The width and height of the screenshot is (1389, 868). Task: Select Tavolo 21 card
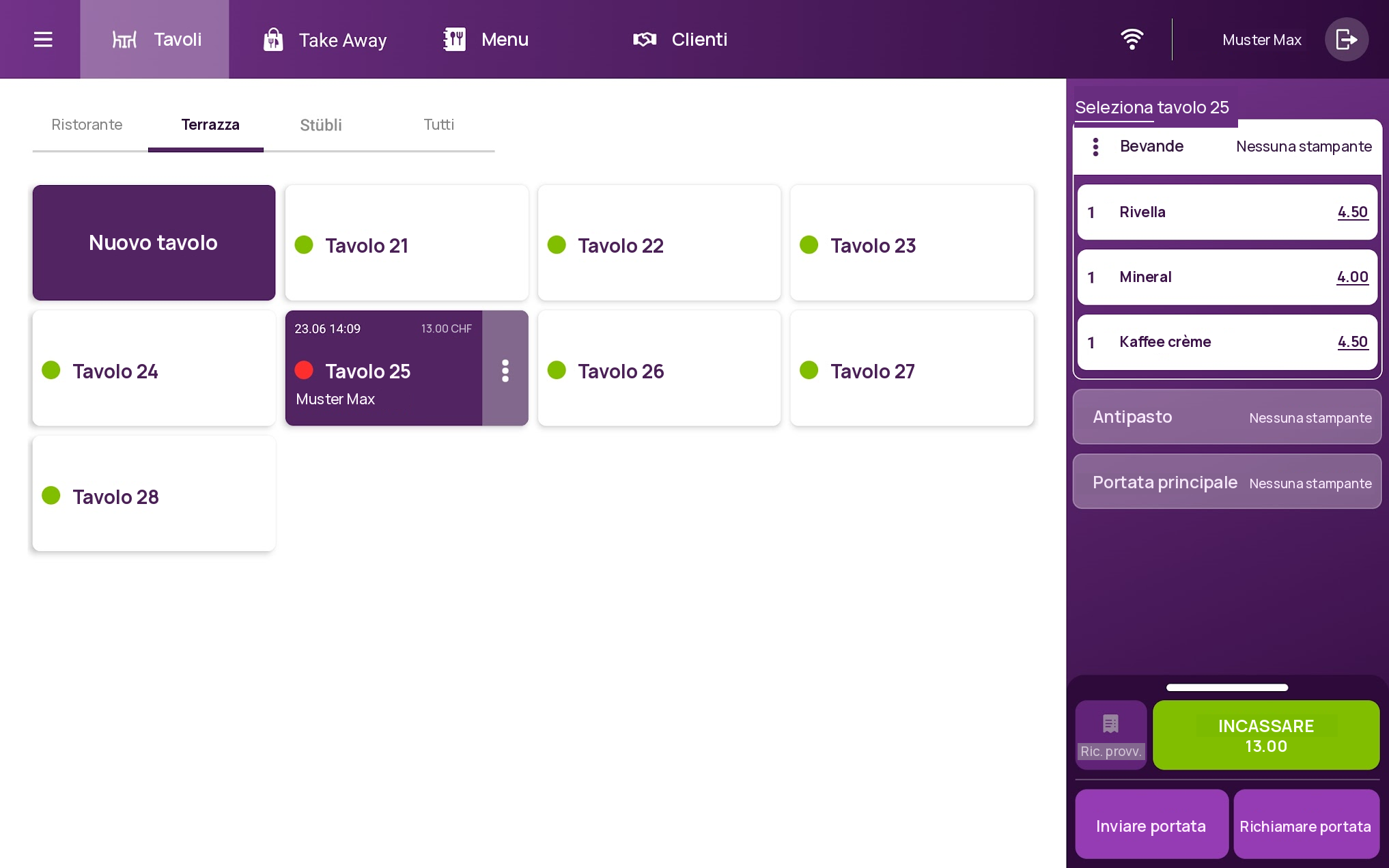[x=407, y=242]
